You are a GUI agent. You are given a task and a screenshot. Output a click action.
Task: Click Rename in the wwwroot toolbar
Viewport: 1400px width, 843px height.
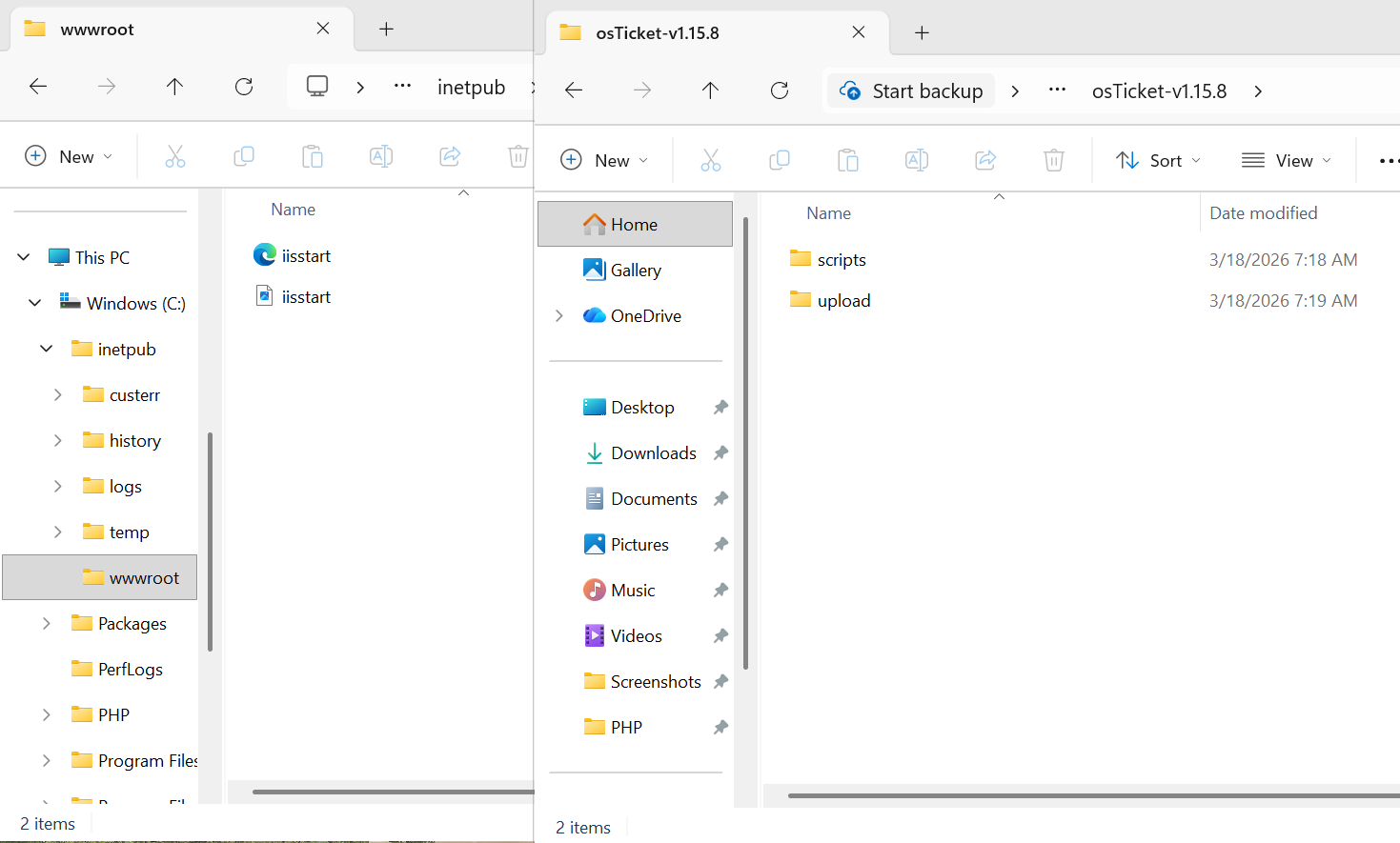point(381,156)
